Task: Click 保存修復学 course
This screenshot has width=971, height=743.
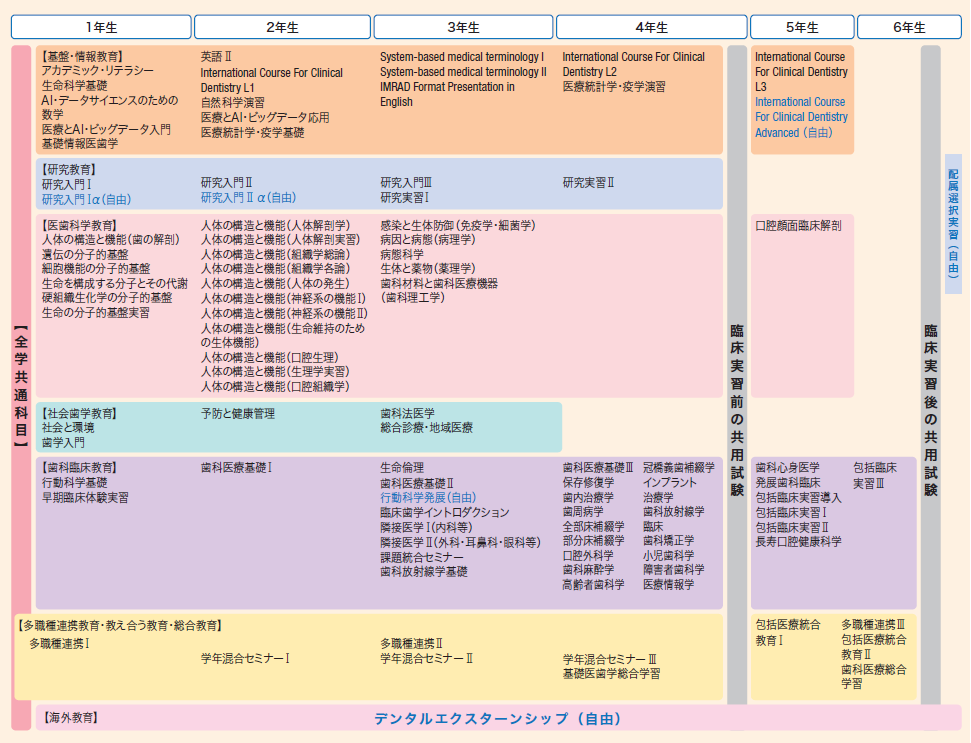Action: tap(588, 482)
